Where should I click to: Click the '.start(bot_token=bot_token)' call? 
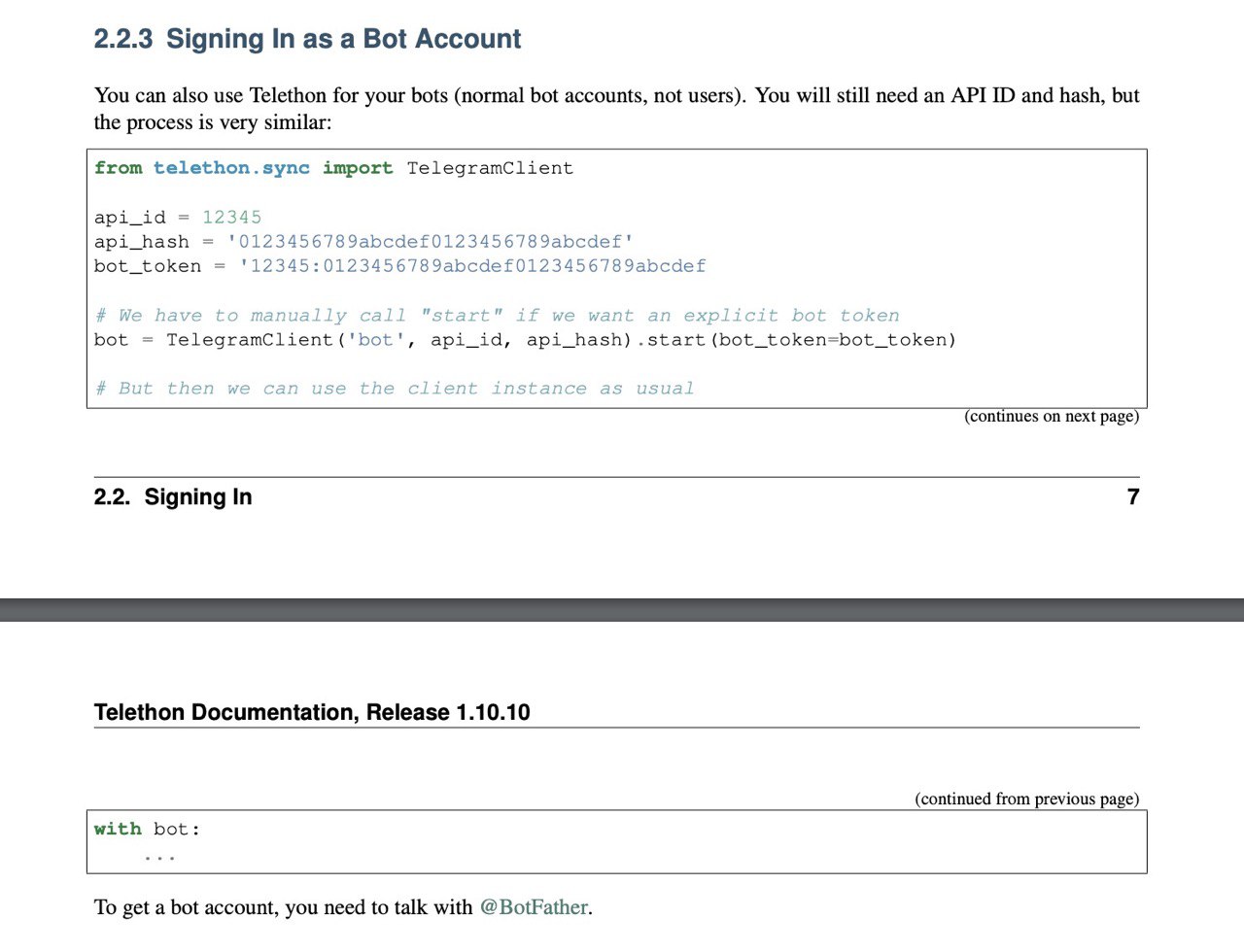(796, 340)
